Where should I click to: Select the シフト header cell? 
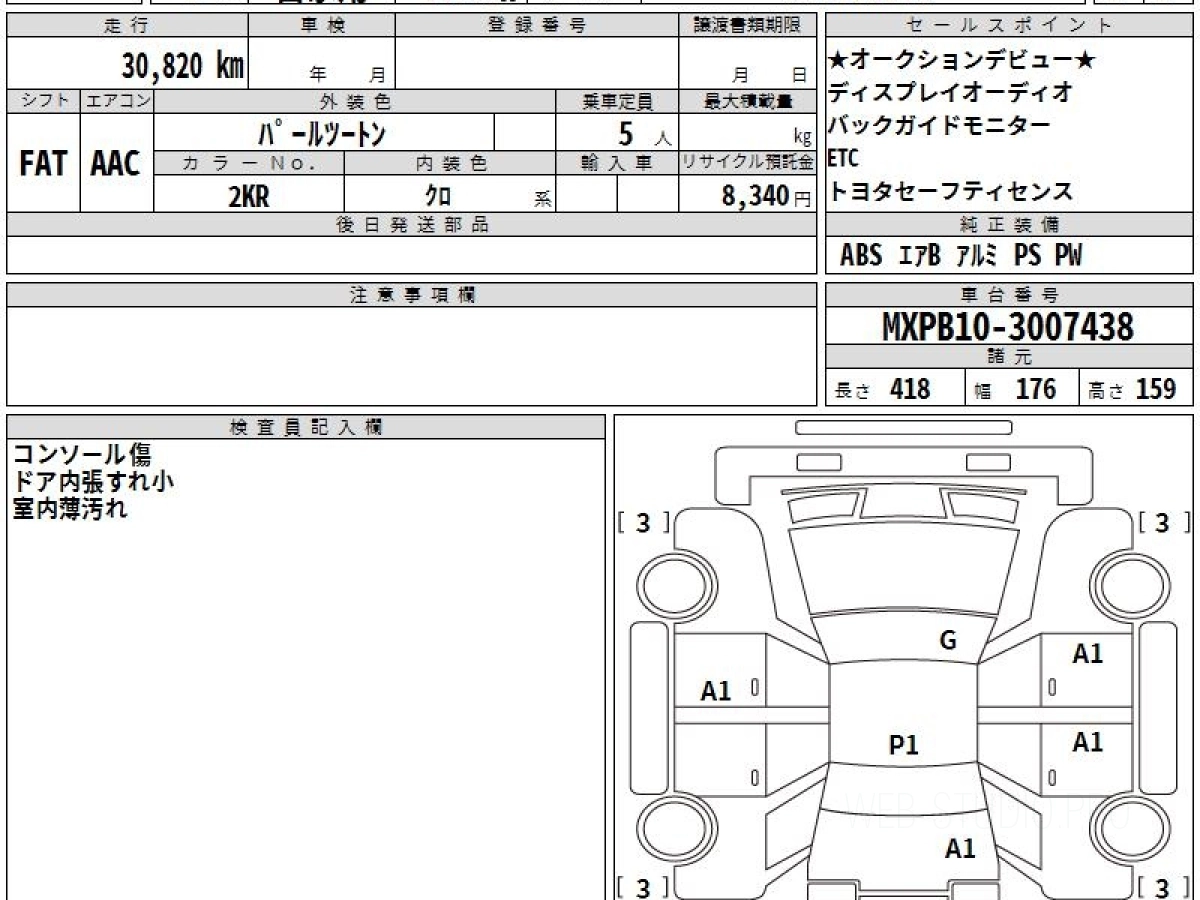pyautogui.click(x=43, y=101)
